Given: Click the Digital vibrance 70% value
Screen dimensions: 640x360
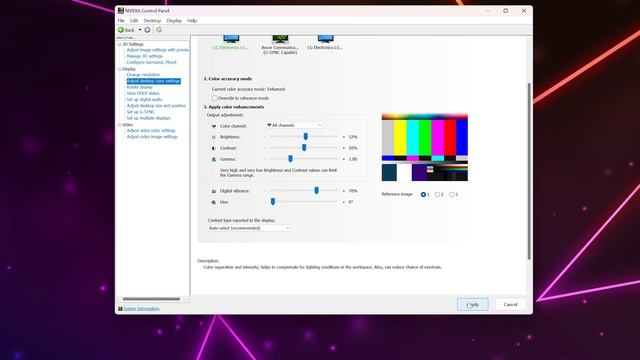Looking at the screenshot, I should point(353,191).
